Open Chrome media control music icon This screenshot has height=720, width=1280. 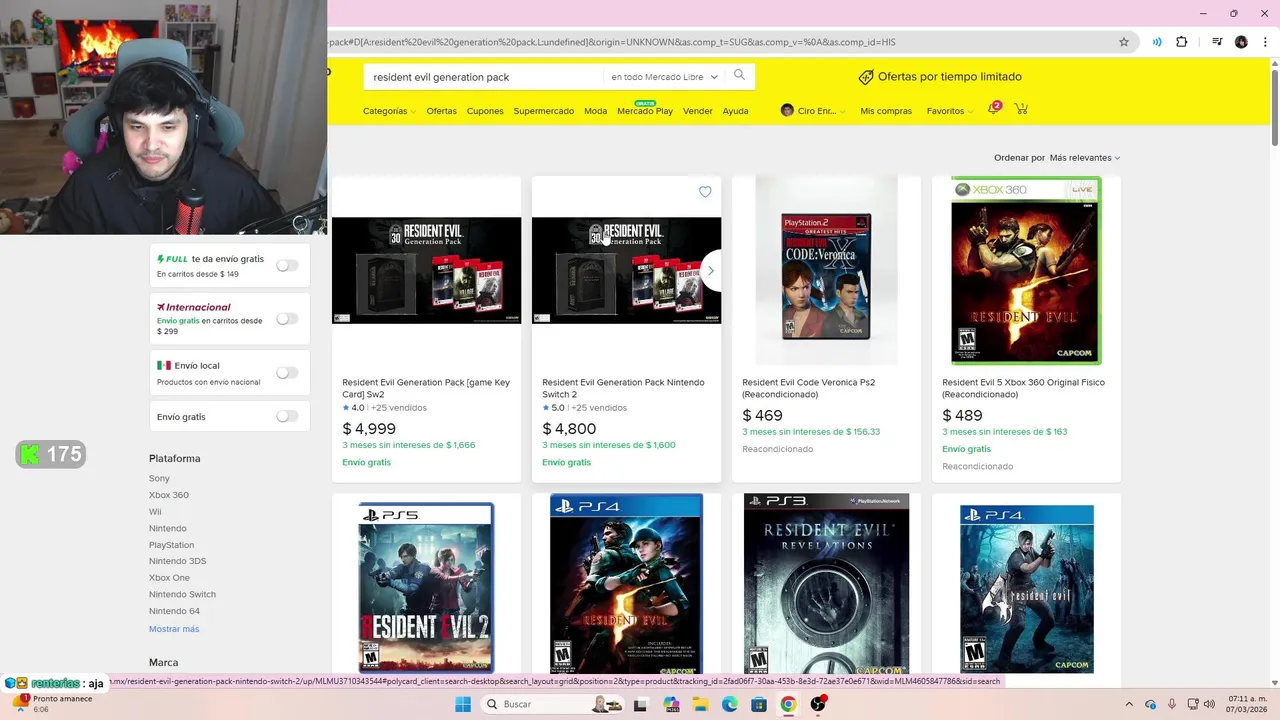(1217, 42)
